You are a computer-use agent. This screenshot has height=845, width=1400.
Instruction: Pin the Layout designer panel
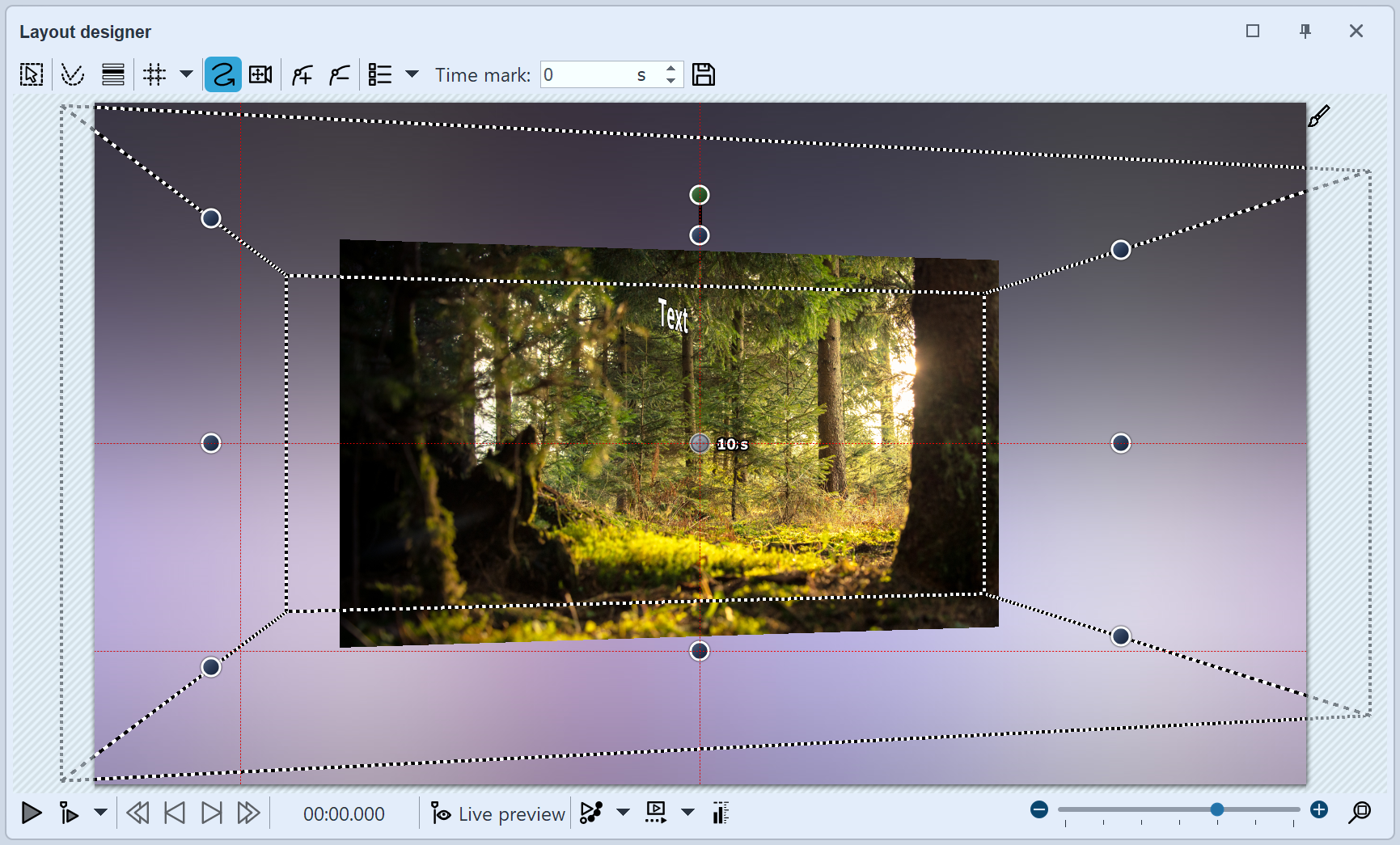[x=1305, y=32]
